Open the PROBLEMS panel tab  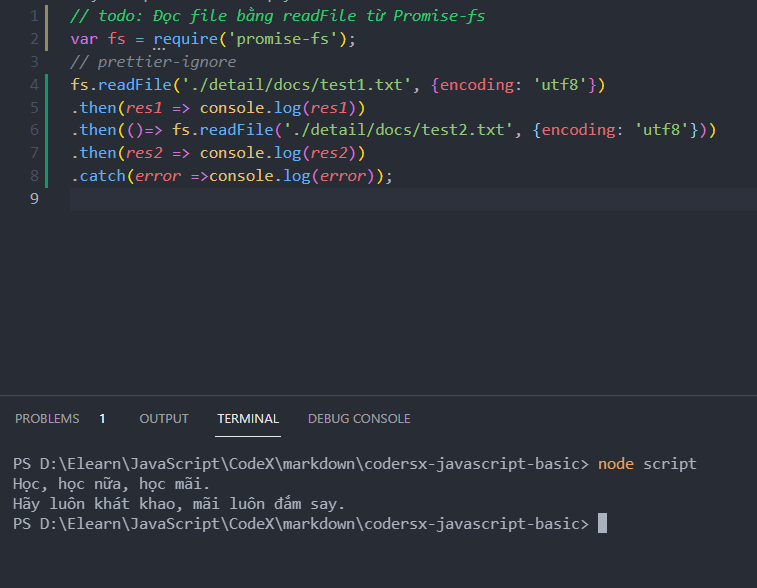(x=47, y=419)
